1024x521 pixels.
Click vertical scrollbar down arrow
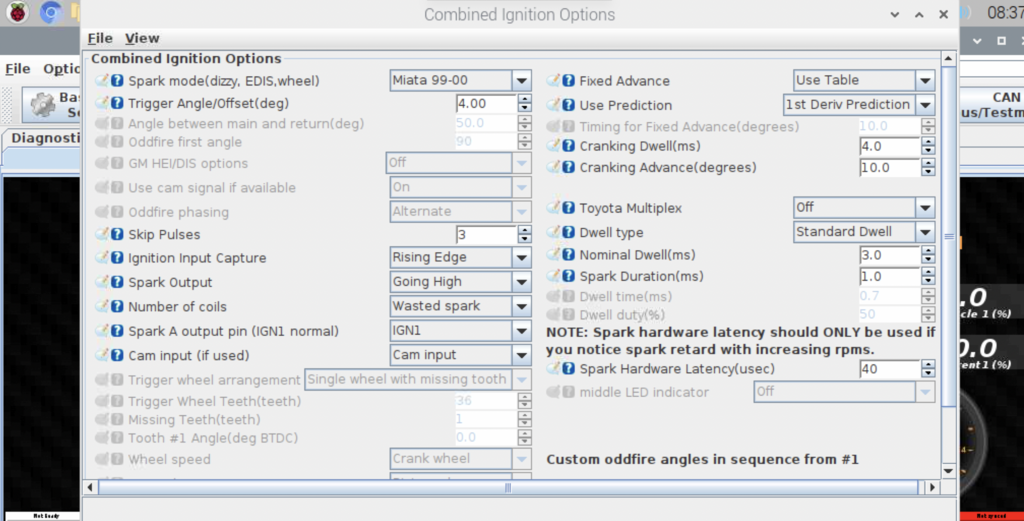click(949, 470)
